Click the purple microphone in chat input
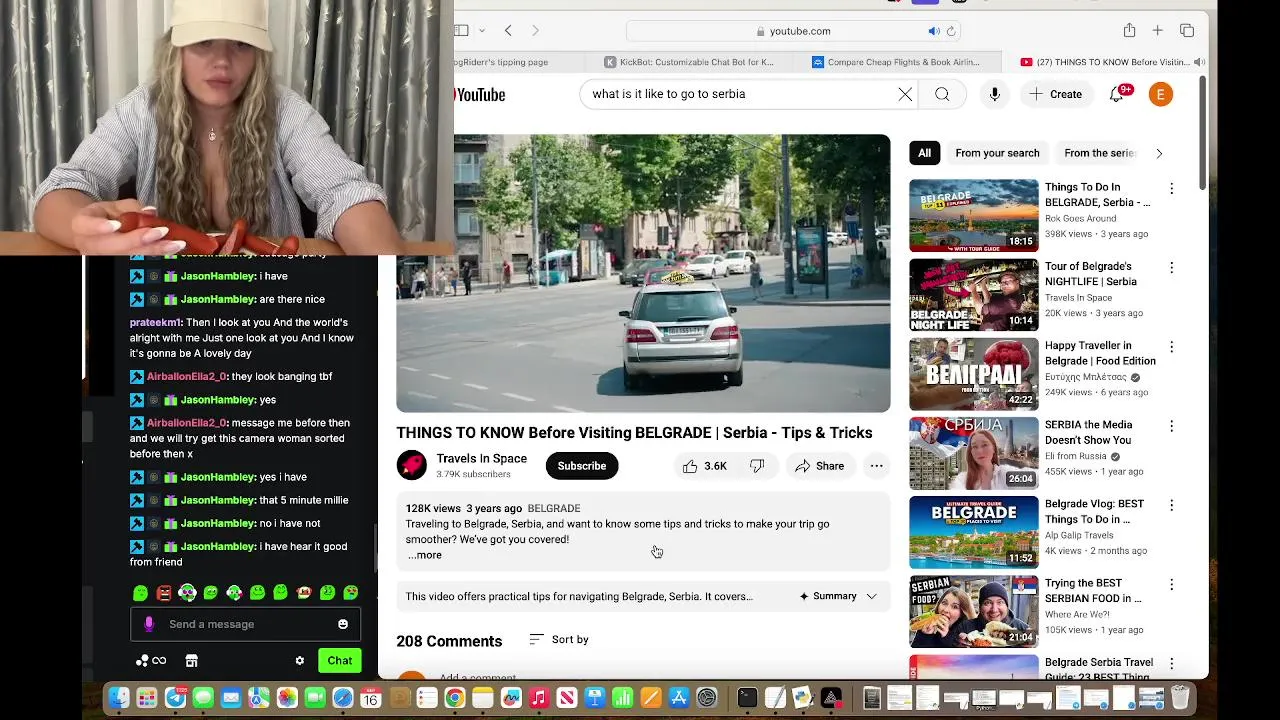This screenshot has height=720, width=1280. click(x=149, y=624)
